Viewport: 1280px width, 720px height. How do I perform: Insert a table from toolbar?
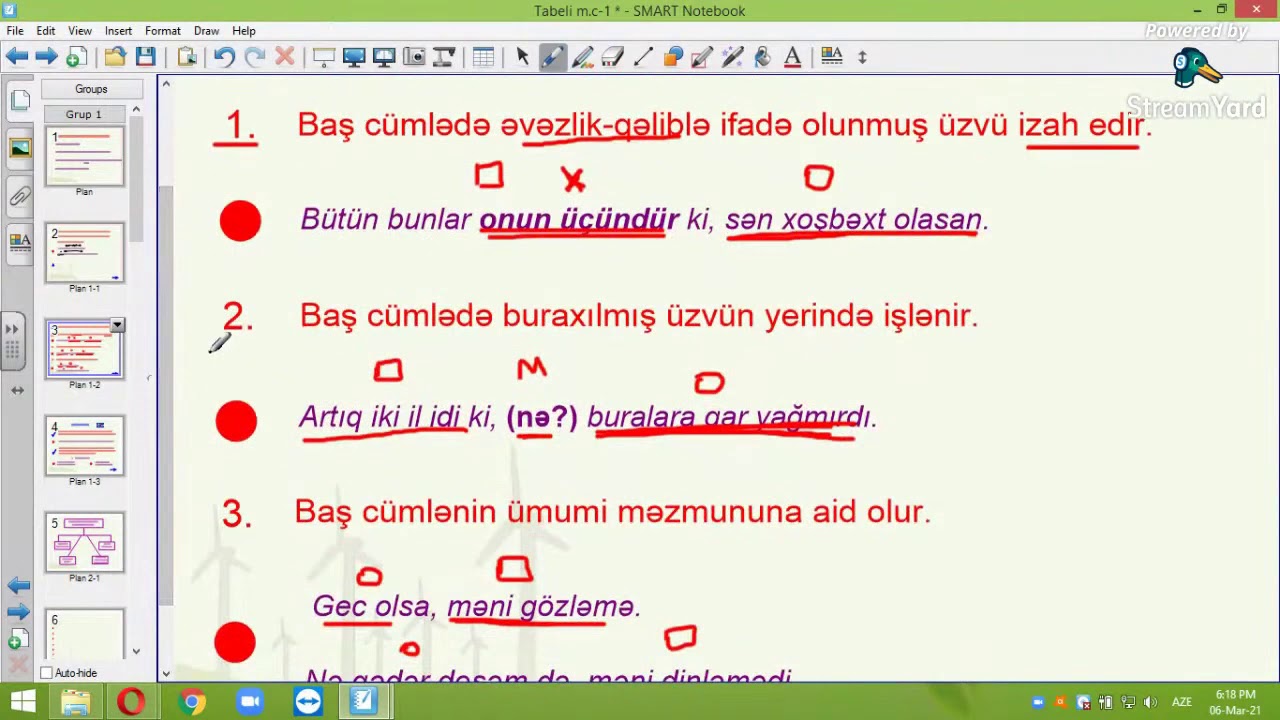coord(483,57)
